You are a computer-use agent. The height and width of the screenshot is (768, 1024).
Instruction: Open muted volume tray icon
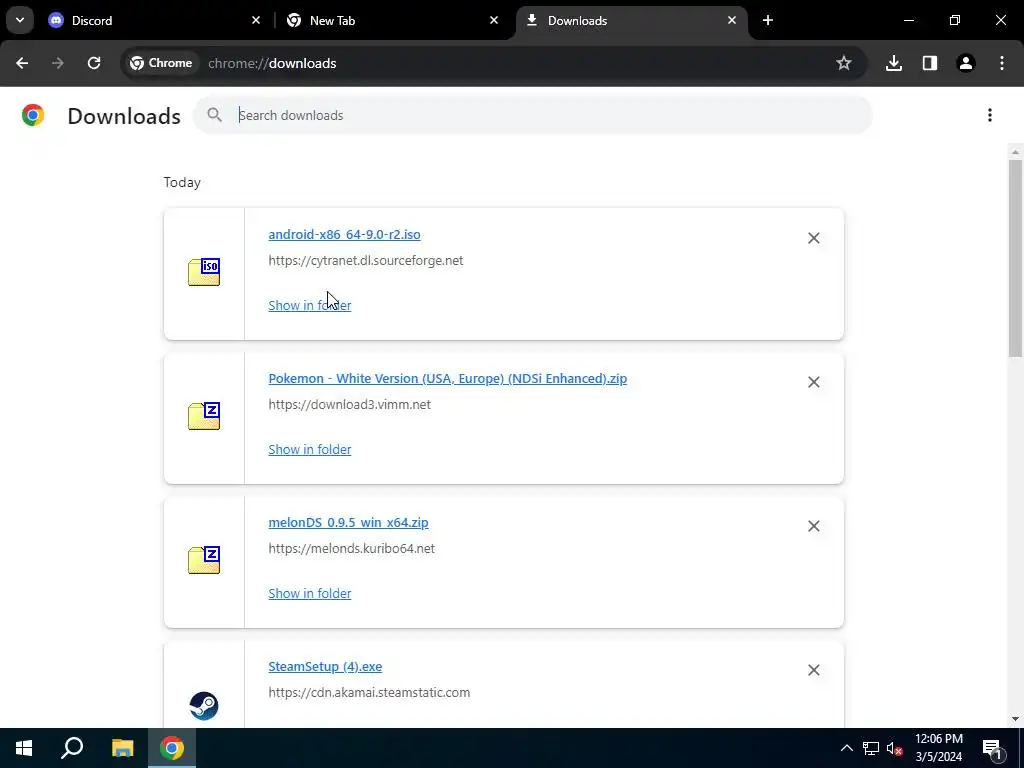coord(894,748)
